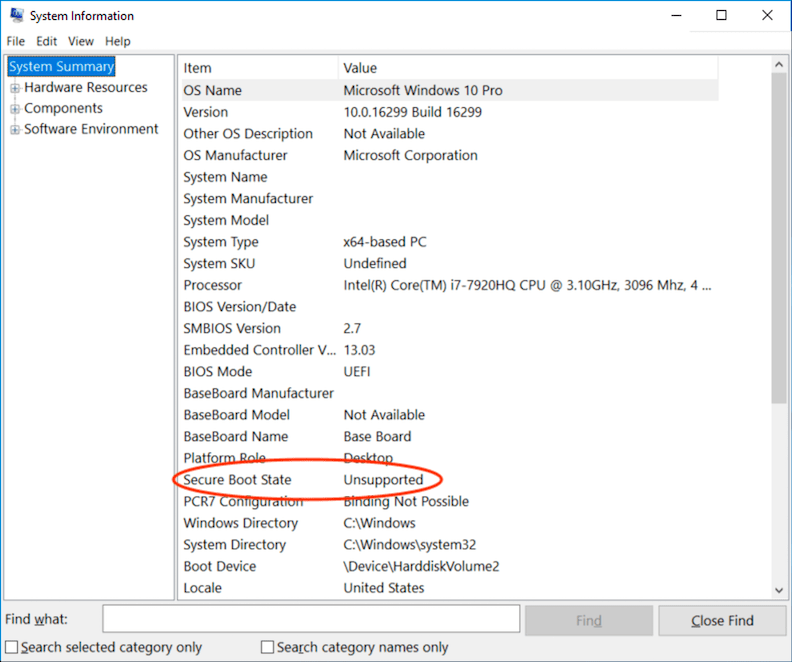Viewport: 792px width, 662px height.
Task: Click the scroll down arrow of details list
Action: (x=780, y=590)
